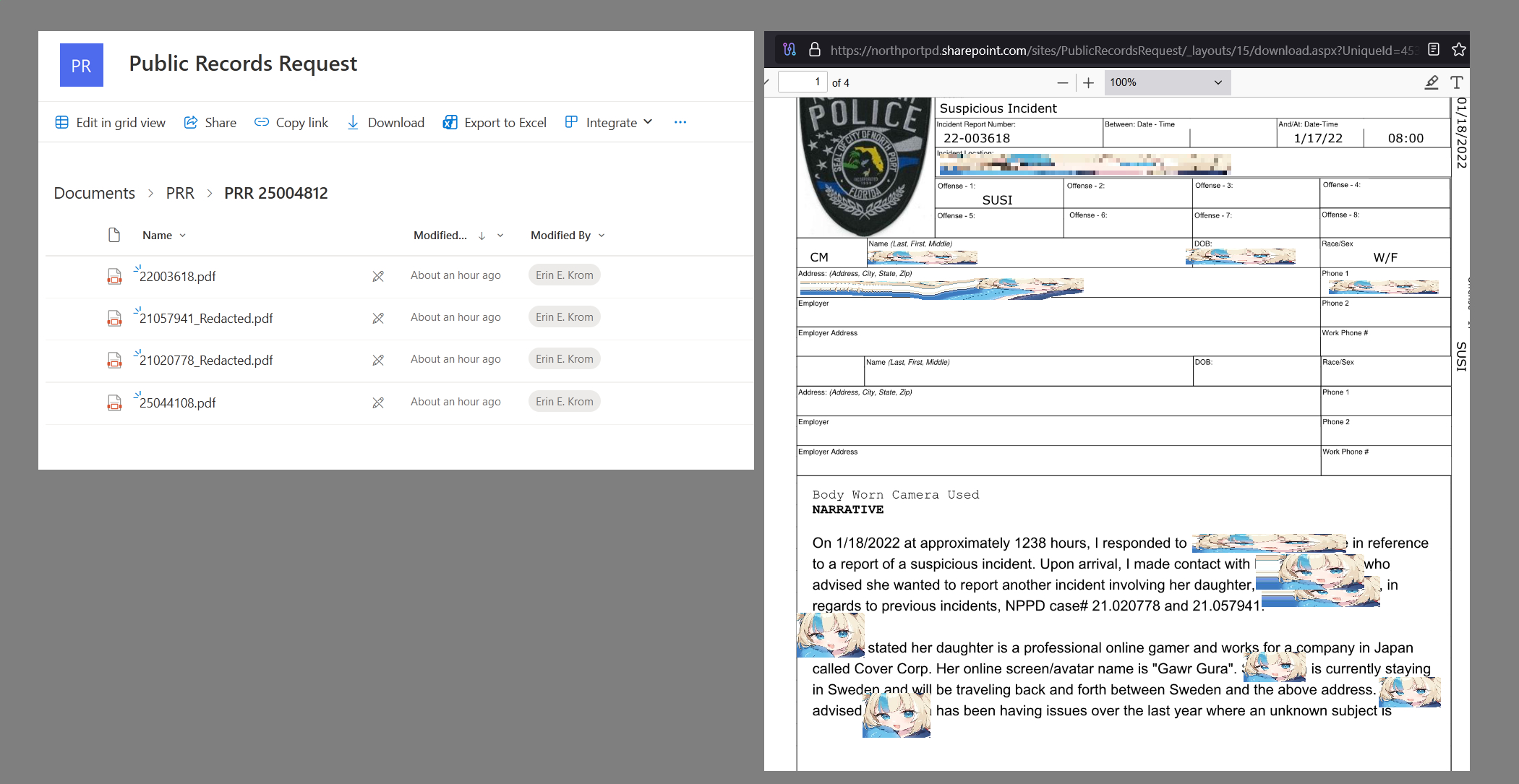
Task: Click the Share toolbar button
Action: pos(210,123)
